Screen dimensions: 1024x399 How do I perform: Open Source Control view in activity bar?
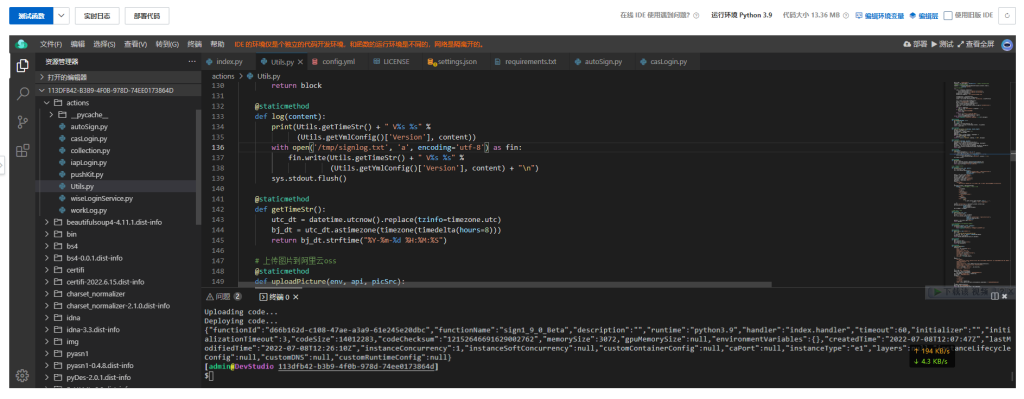tap(22, 122)
